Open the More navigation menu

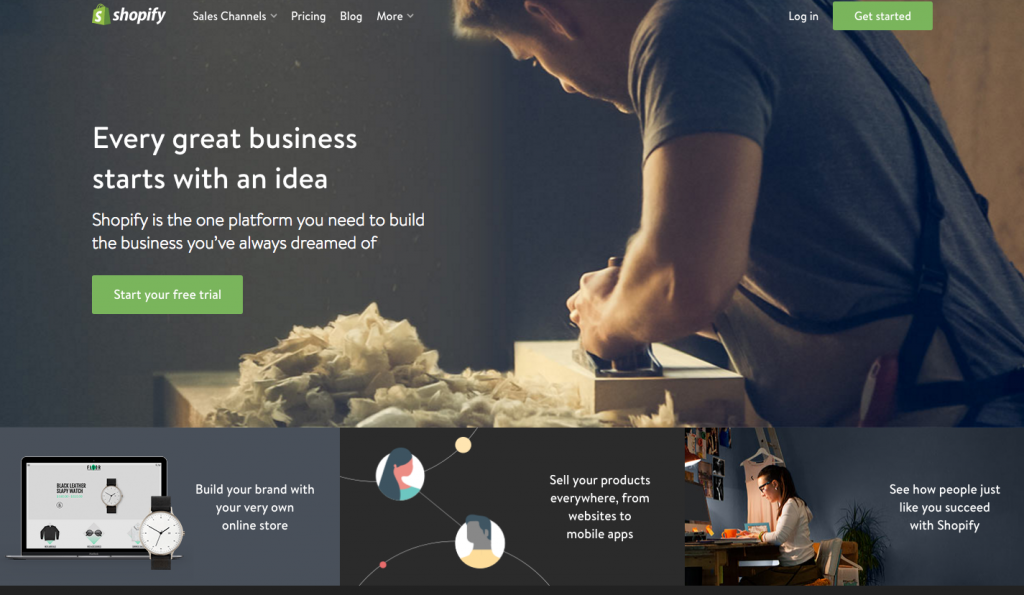395,16
